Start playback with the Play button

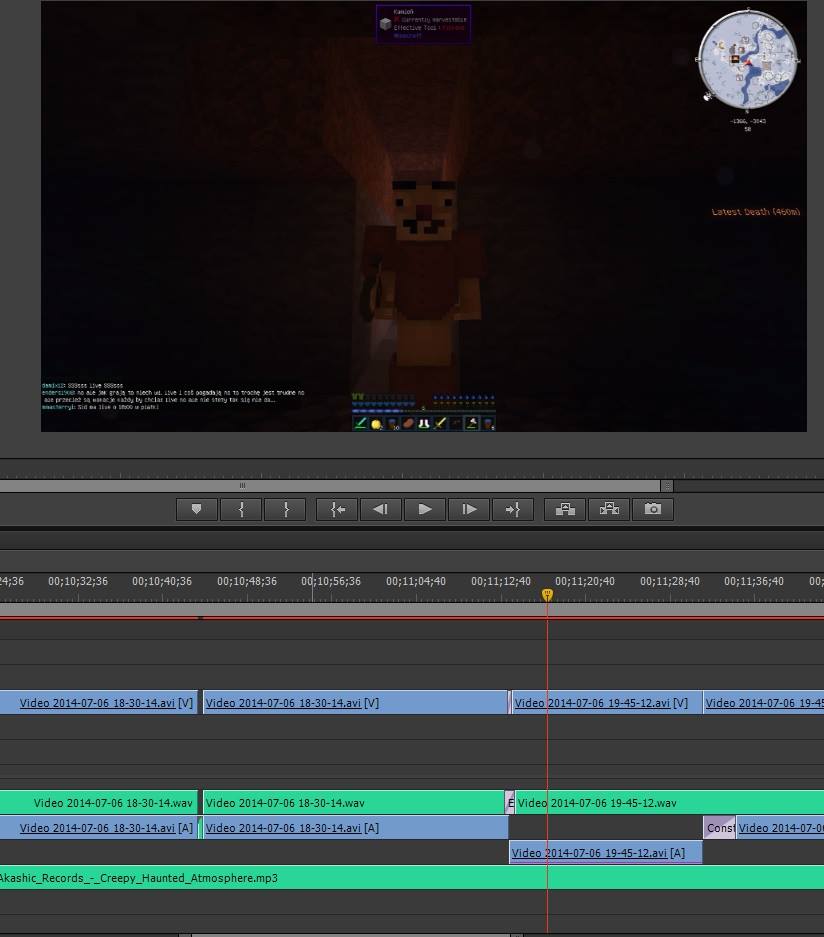[425, 509]
